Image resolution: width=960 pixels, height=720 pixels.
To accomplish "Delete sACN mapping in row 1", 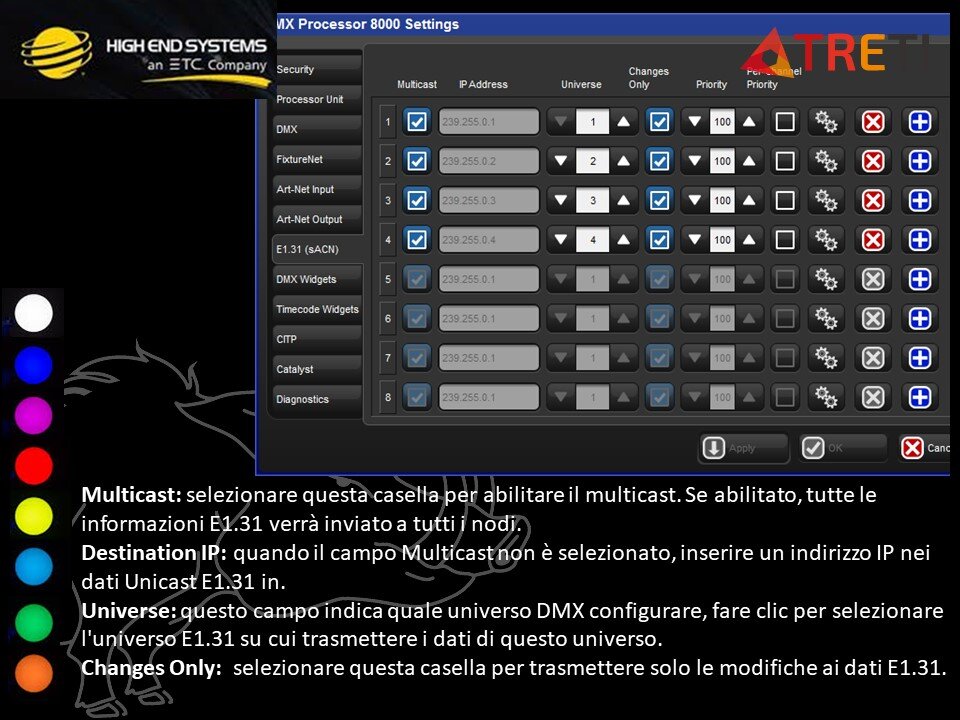I will [873, 122].
